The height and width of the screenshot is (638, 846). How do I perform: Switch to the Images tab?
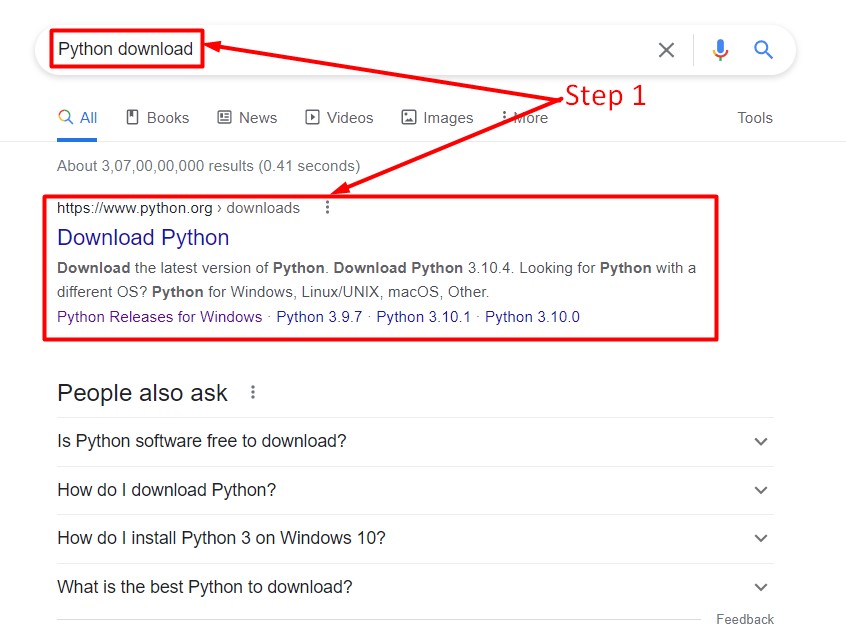point(437,118)
